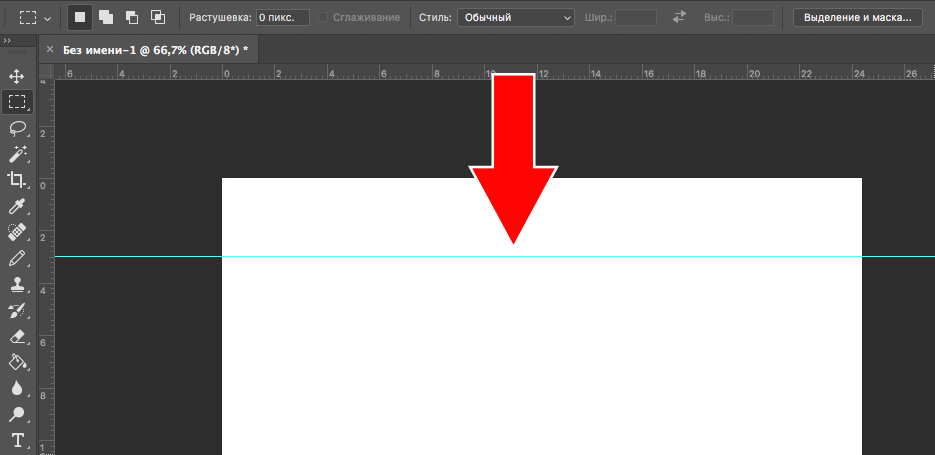Viewport: 935px width, 455px height.
Task: Select the Lasso tool
Action: [x=17, y=128]
